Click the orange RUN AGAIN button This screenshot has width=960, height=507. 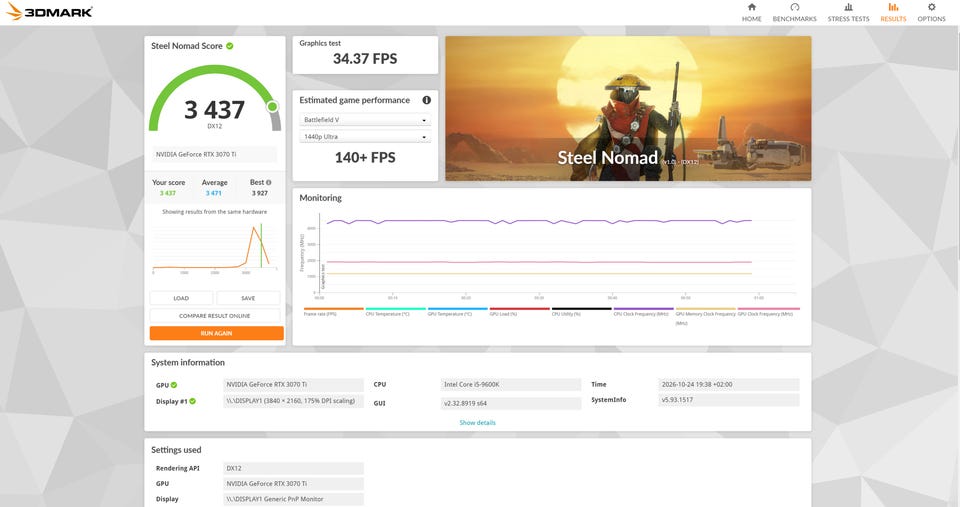tap(217, 333)
